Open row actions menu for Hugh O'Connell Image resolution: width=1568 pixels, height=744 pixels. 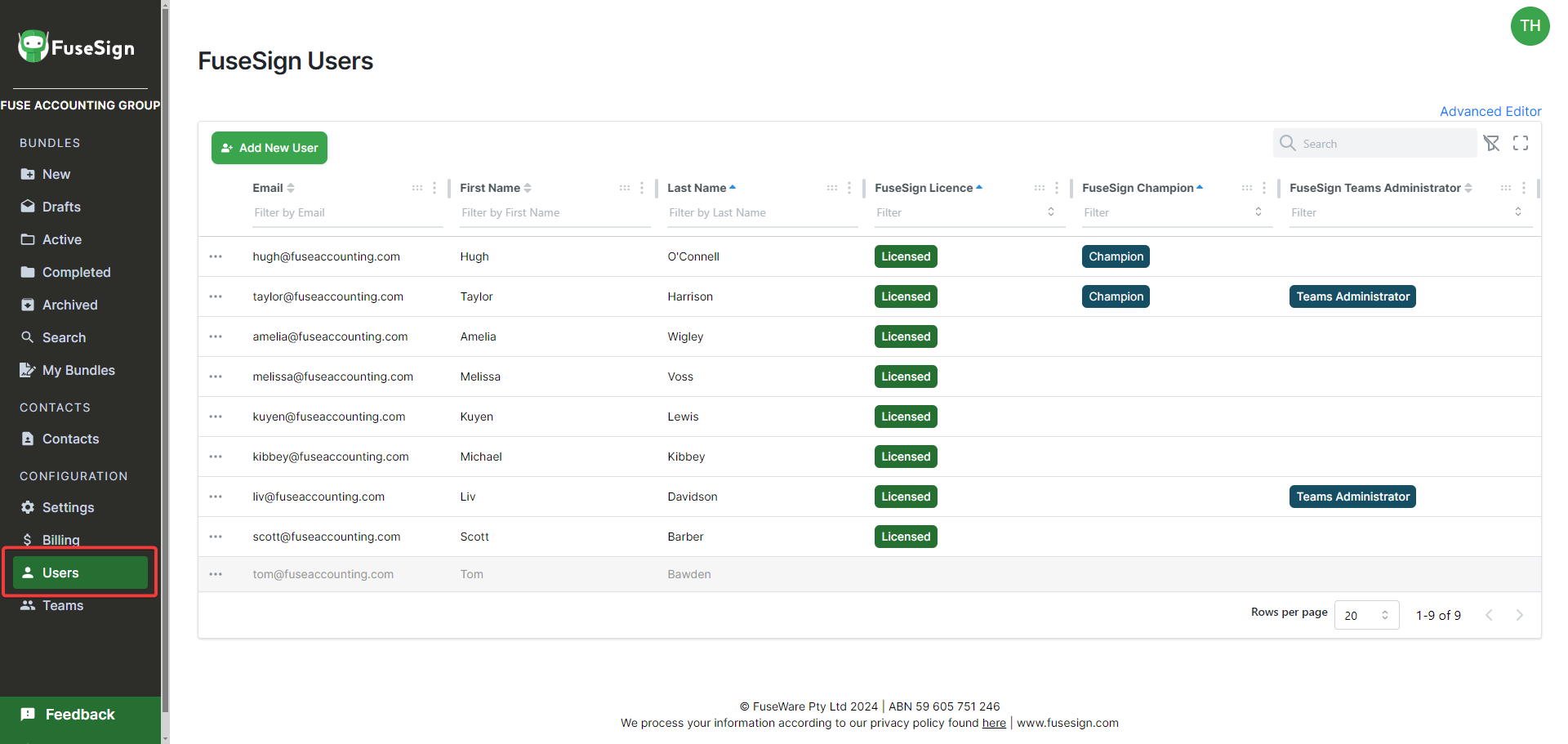(x=216, y=256)
